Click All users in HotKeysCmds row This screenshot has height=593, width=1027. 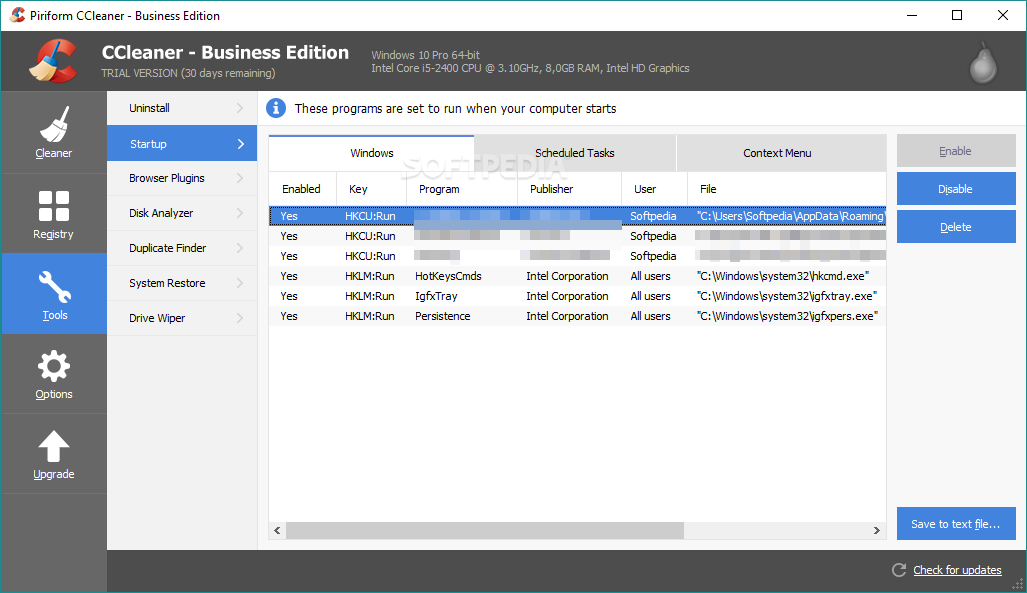coord(650,276)
